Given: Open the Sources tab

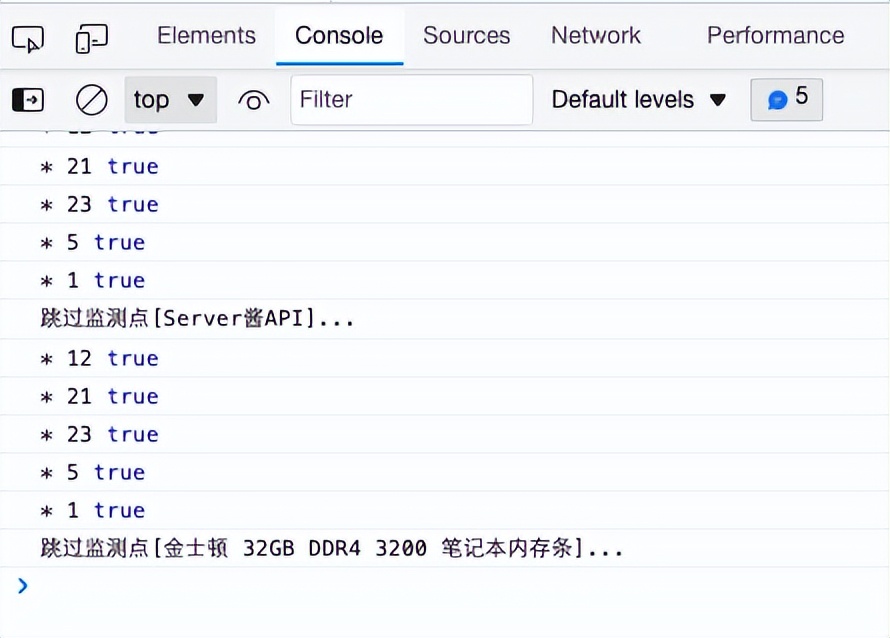Looking at the screenshot, I should [467, 35].
